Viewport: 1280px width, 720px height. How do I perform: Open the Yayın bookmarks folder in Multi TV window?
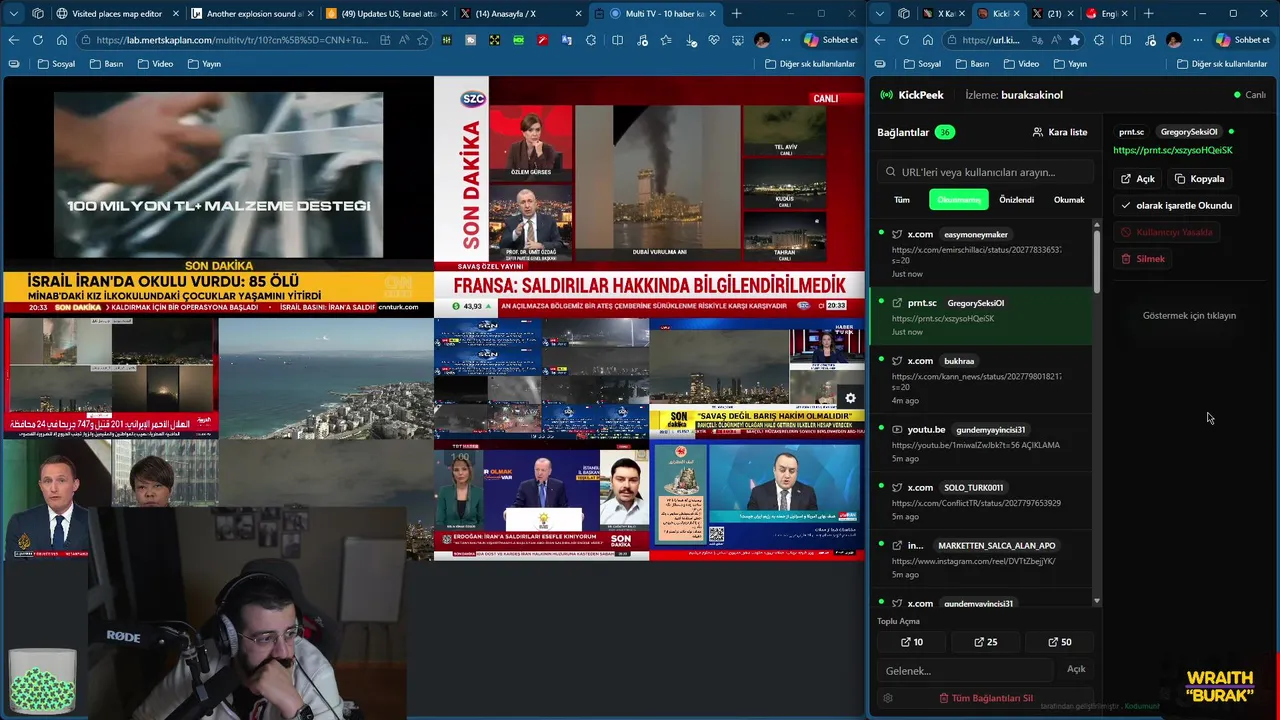[204, 63]
